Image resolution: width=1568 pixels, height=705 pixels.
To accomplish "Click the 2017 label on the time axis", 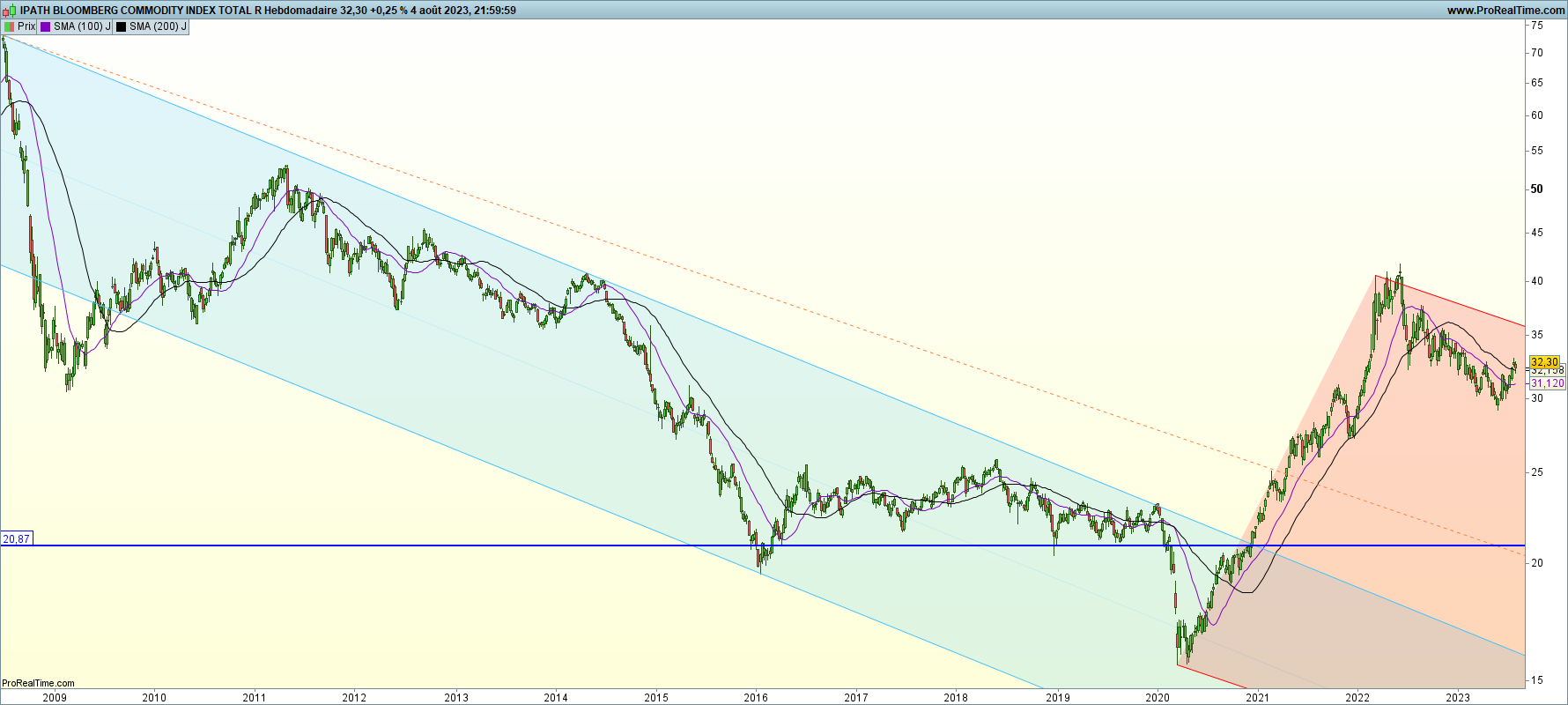I will [856, 698].
